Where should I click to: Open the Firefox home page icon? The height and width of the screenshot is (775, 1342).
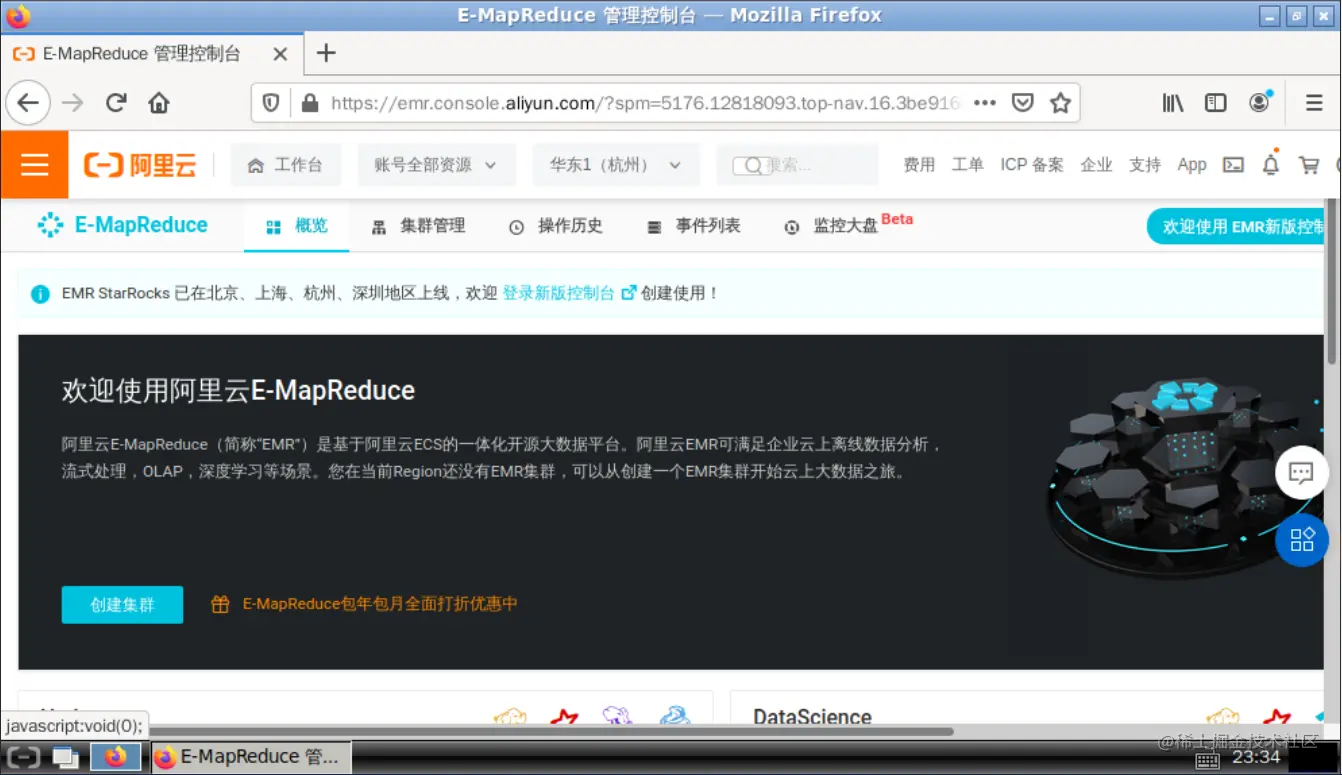click(x=158, y=102)
